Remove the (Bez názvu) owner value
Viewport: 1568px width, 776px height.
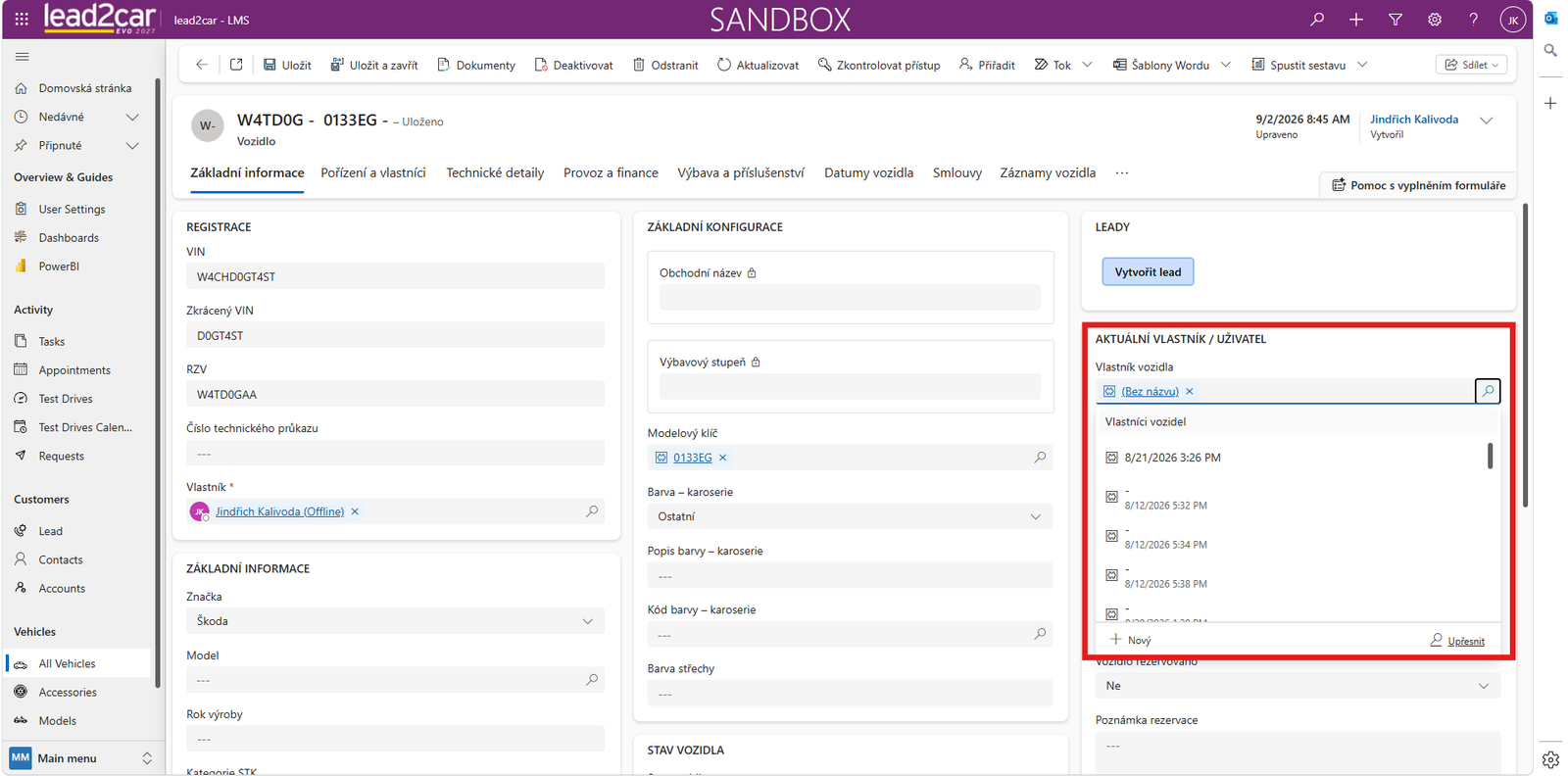click(1190, 391)
